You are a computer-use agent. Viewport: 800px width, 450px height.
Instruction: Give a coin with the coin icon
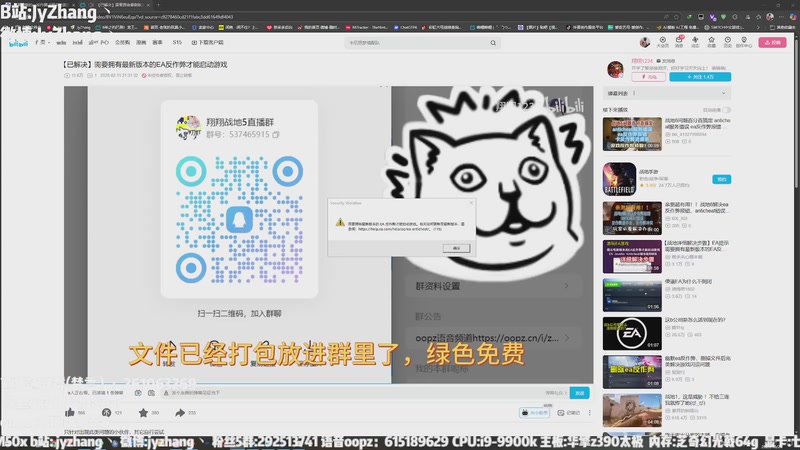click(106, 412)
